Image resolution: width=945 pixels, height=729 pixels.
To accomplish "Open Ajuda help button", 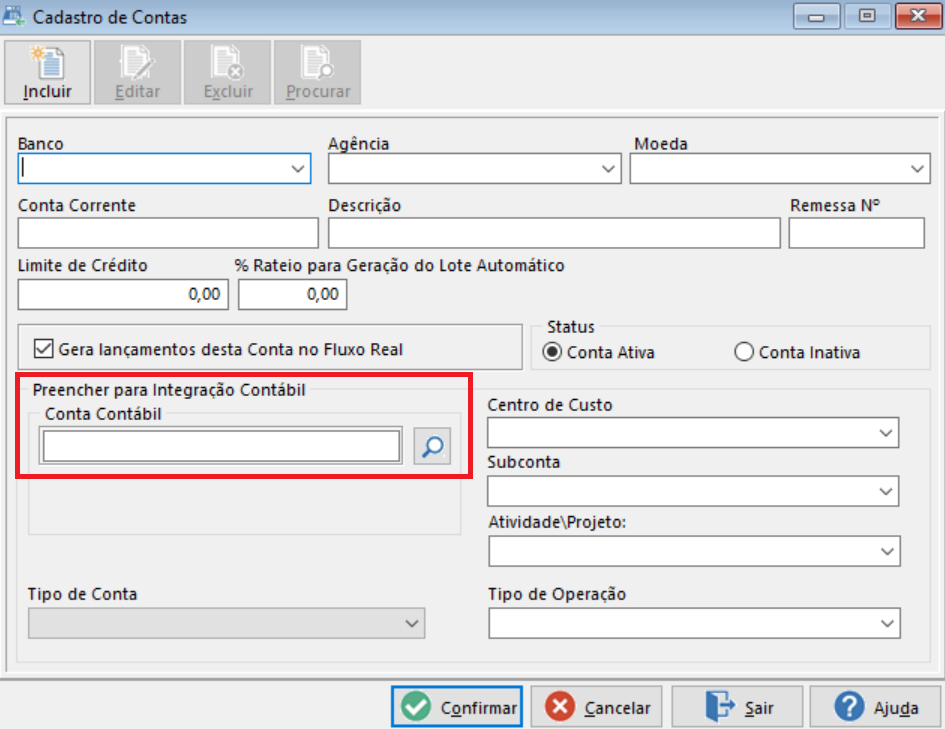I will (x=876, y=707).
